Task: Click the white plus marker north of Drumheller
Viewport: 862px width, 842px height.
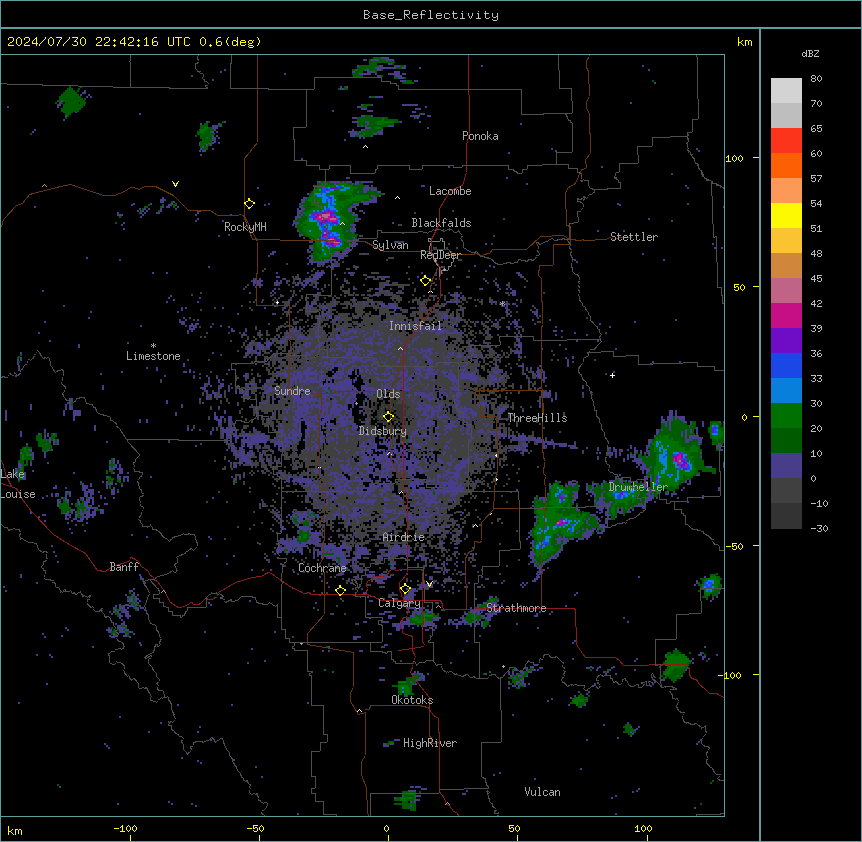Action: [x=612, y=375]
